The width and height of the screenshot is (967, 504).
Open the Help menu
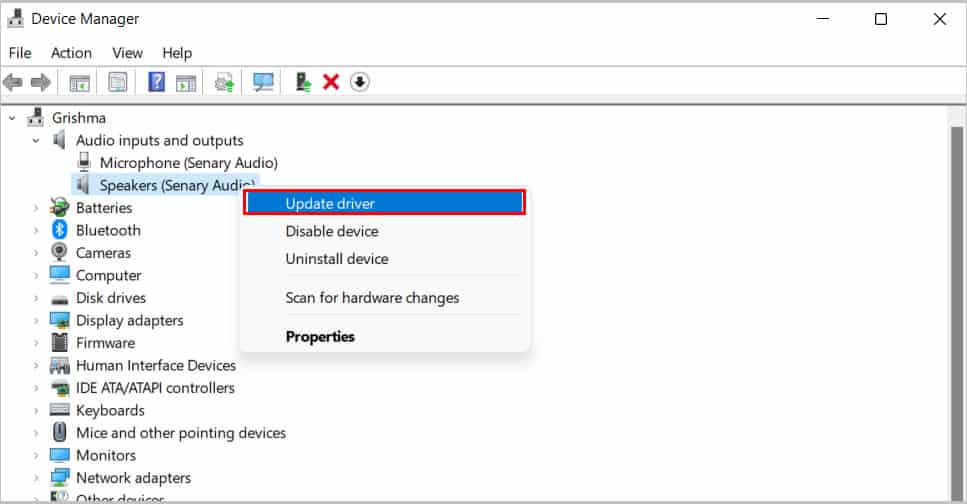177,53
